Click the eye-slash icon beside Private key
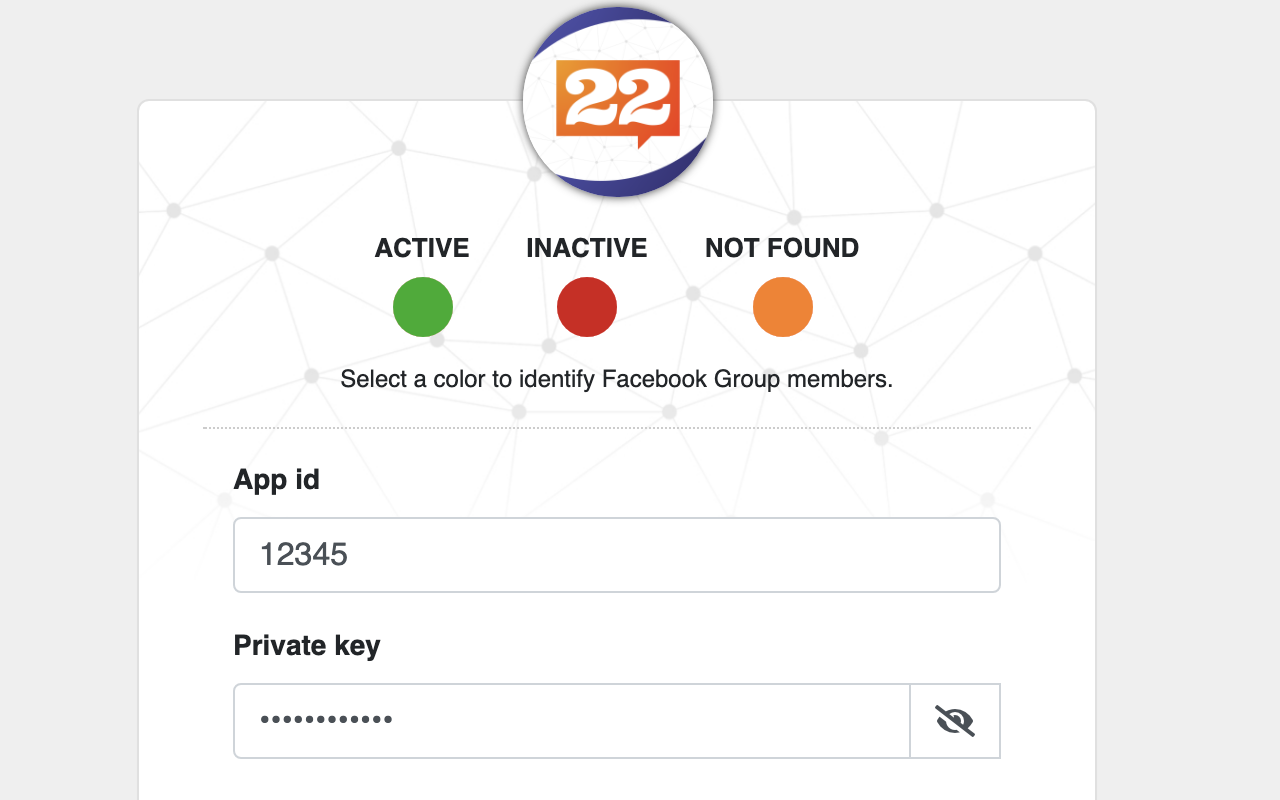The width and height of the screenshot is (1280, 800). 955,720
